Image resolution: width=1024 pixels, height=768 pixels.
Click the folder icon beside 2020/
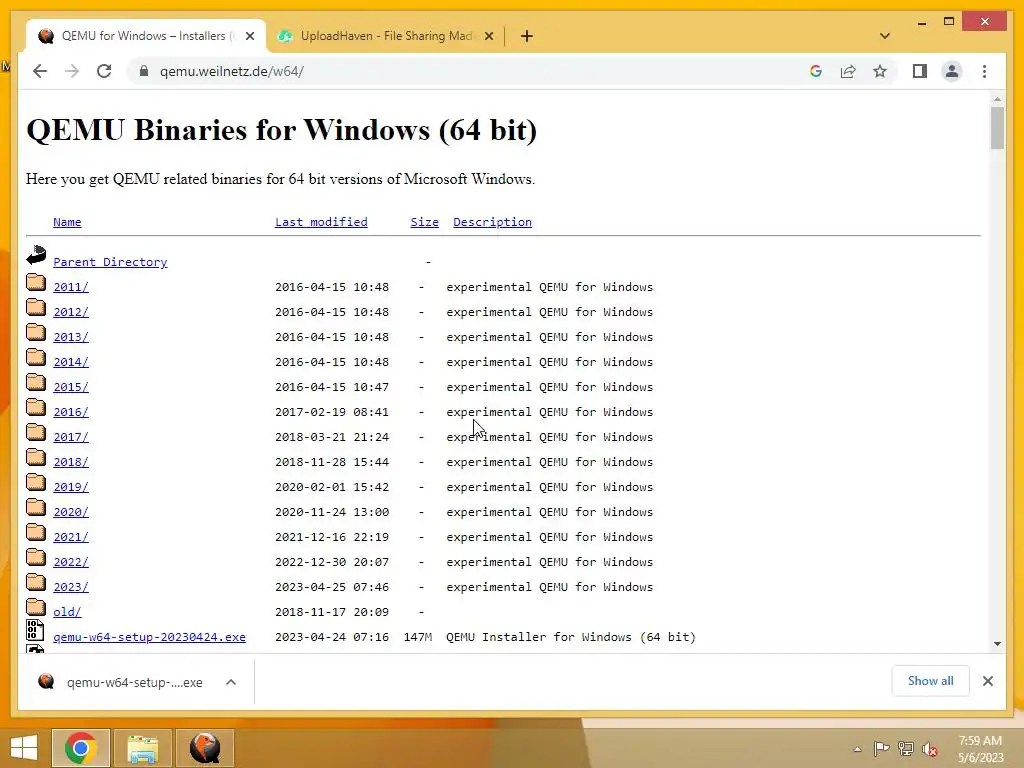click(x=36, y=507)
